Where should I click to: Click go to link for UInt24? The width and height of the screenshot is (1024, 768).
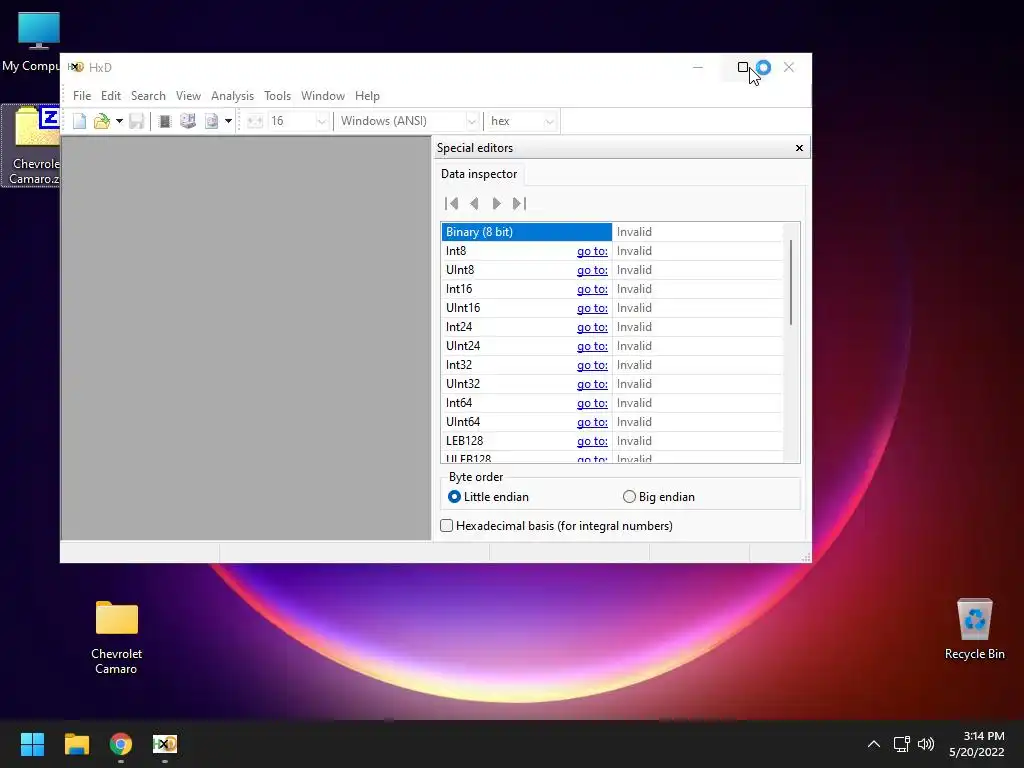pos(592,345)
